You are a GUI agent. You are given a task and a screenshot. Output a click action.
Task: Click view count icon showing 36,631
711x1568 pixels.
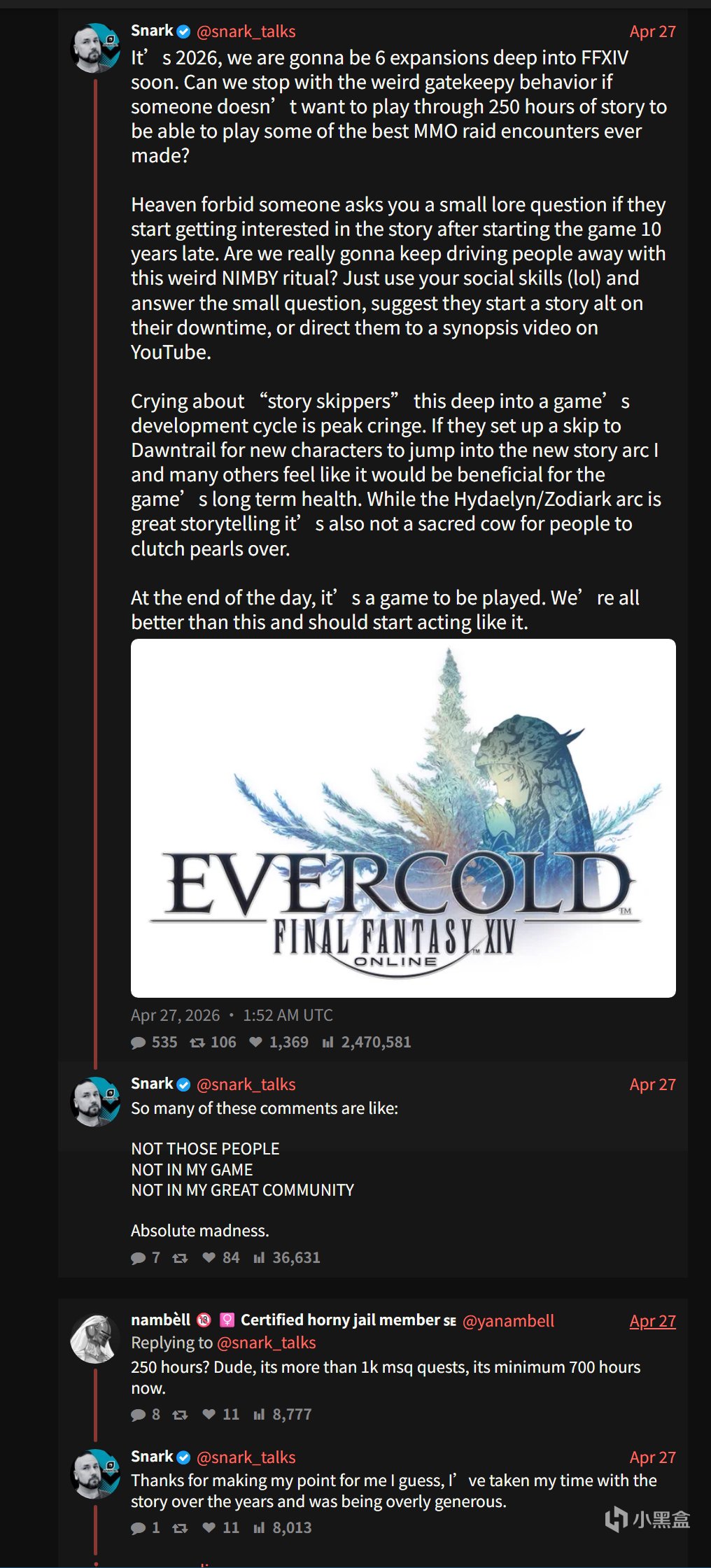pos(259,1258)
